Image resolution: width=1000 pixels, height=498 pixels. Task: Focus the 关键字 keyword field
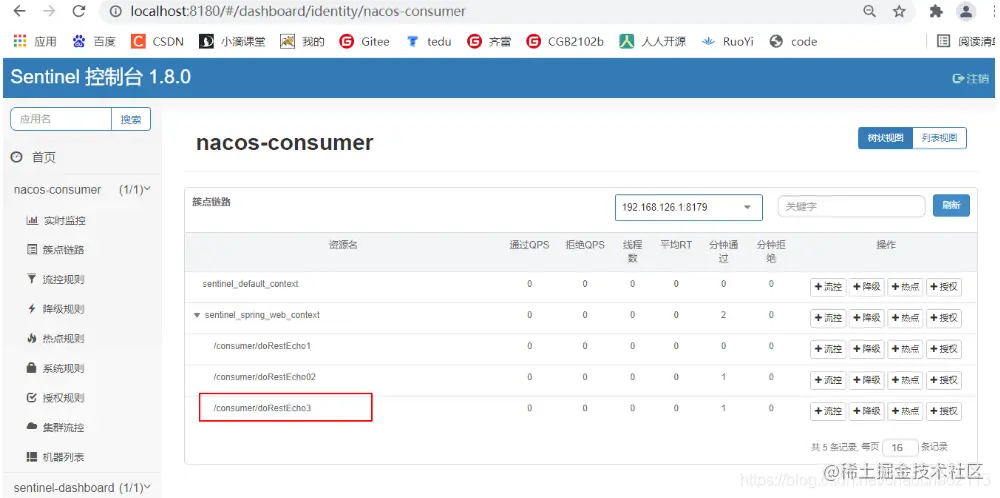[851, 207]
